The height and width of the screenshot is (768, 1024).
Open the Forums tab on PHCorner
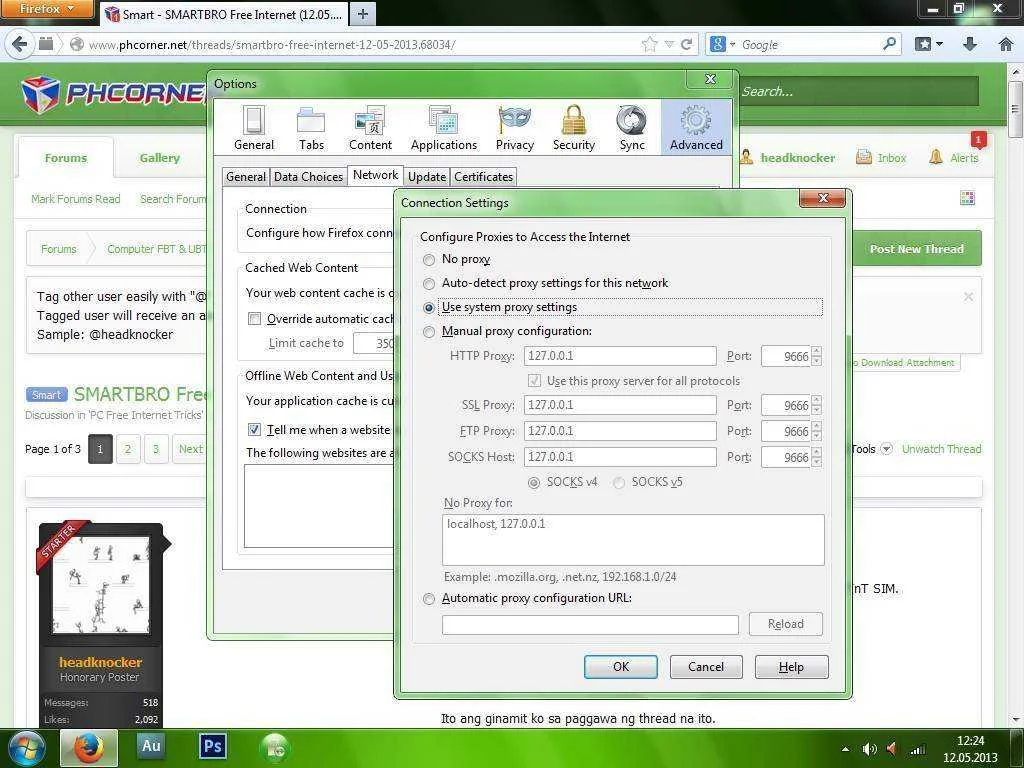coord(65,158)
